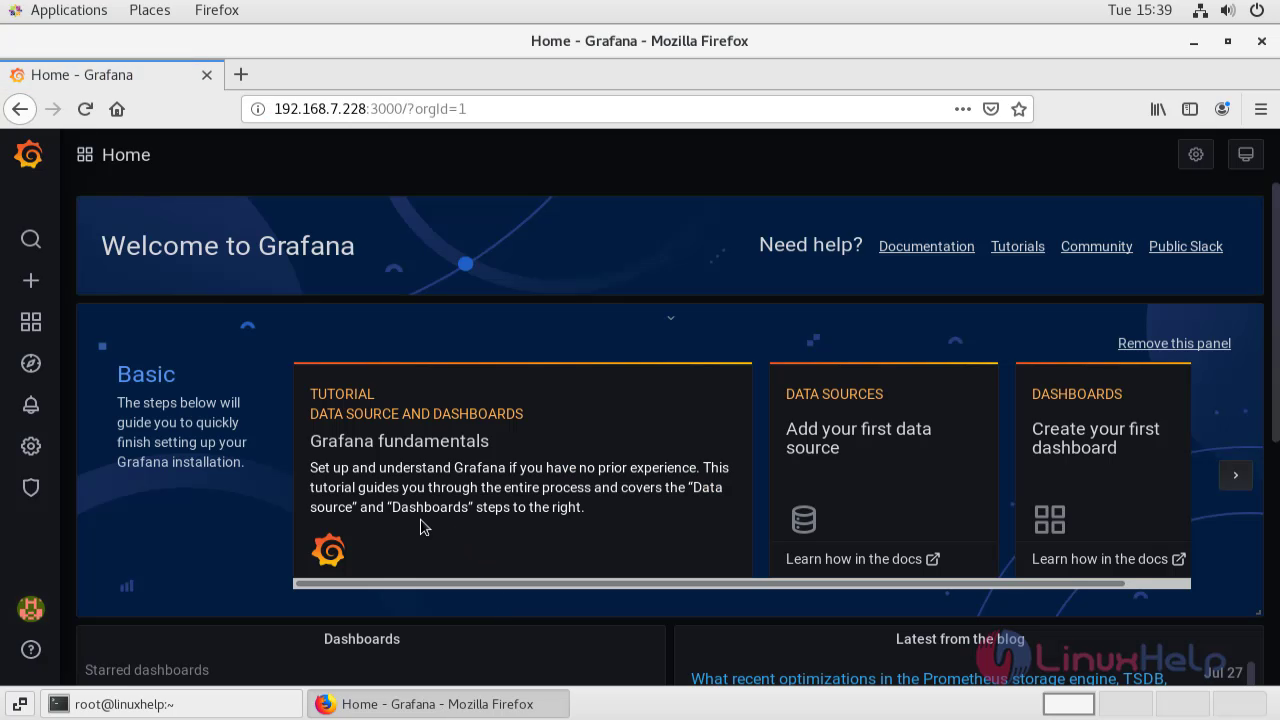Open Dashboards Learn how in the docs
The image size is (1280, 720).
click(x=1108, y=559)
